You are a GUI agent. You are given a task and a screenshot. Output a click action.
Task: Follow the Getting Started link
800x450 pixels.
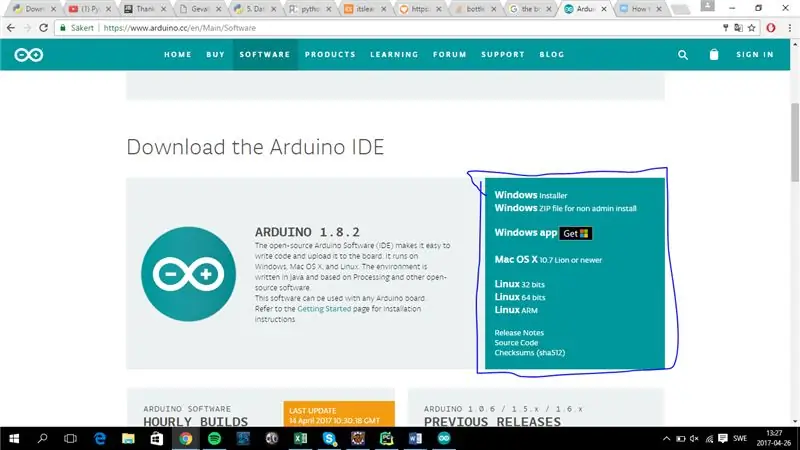point(324,309)
